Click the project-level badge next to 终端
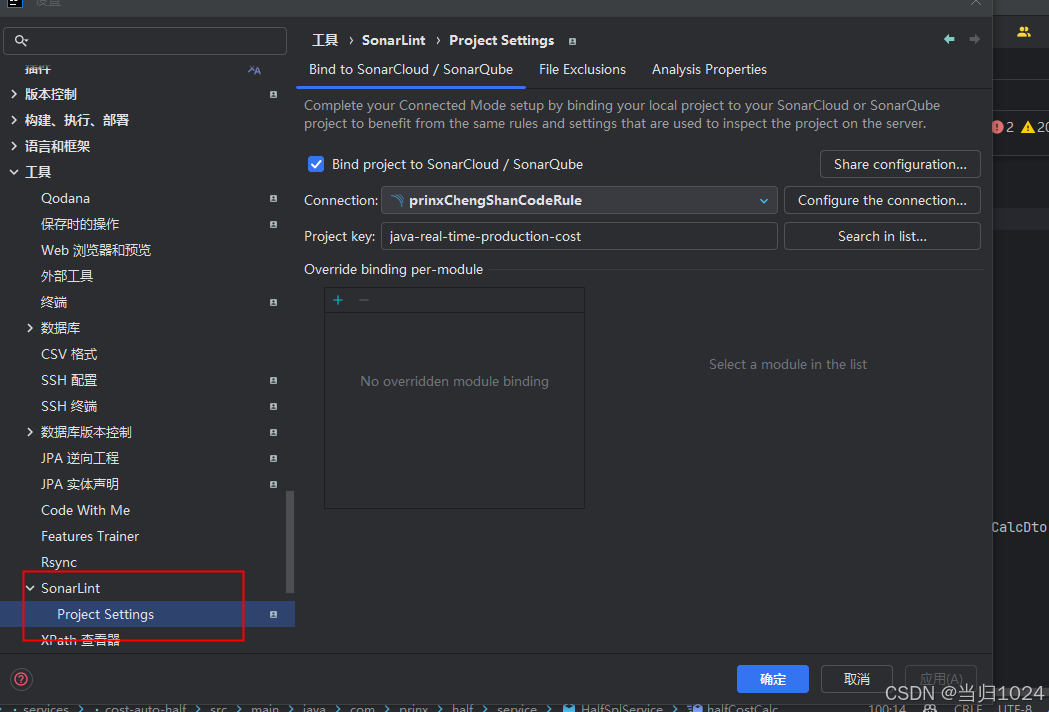 [x=273, y=302]
